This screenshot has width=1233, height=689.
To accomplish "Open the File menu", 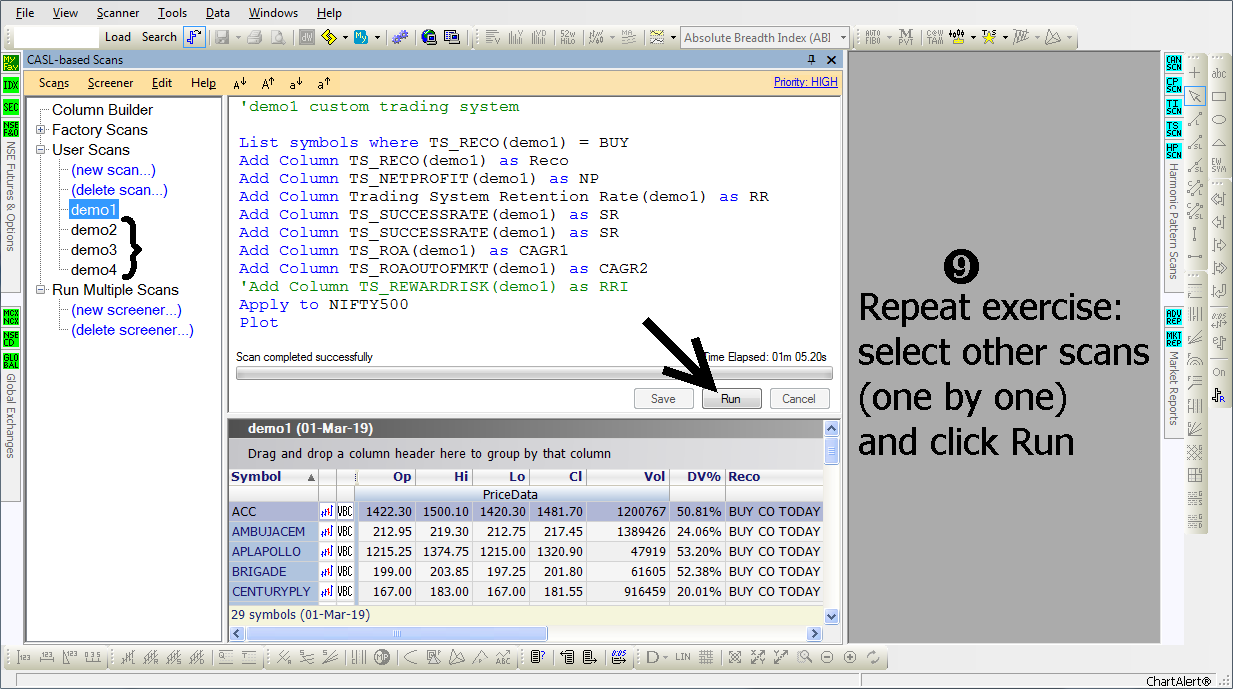I will point(25,13).
